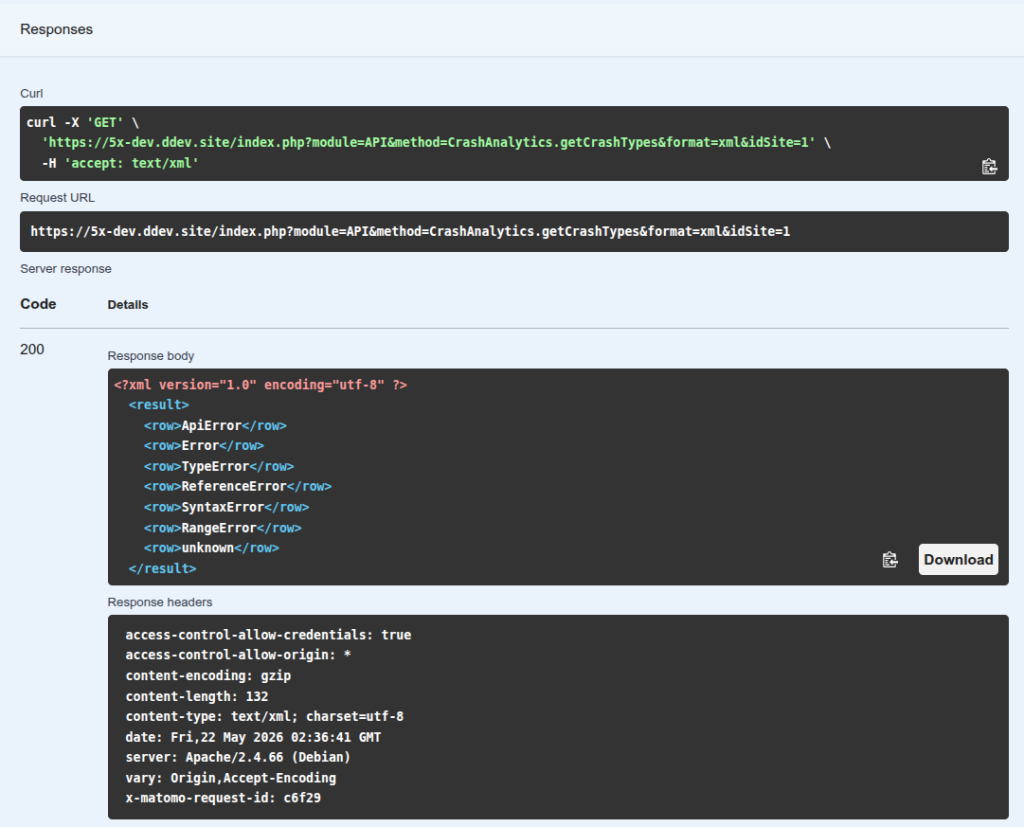
Task: Click the Response body label
Action: 151,356
